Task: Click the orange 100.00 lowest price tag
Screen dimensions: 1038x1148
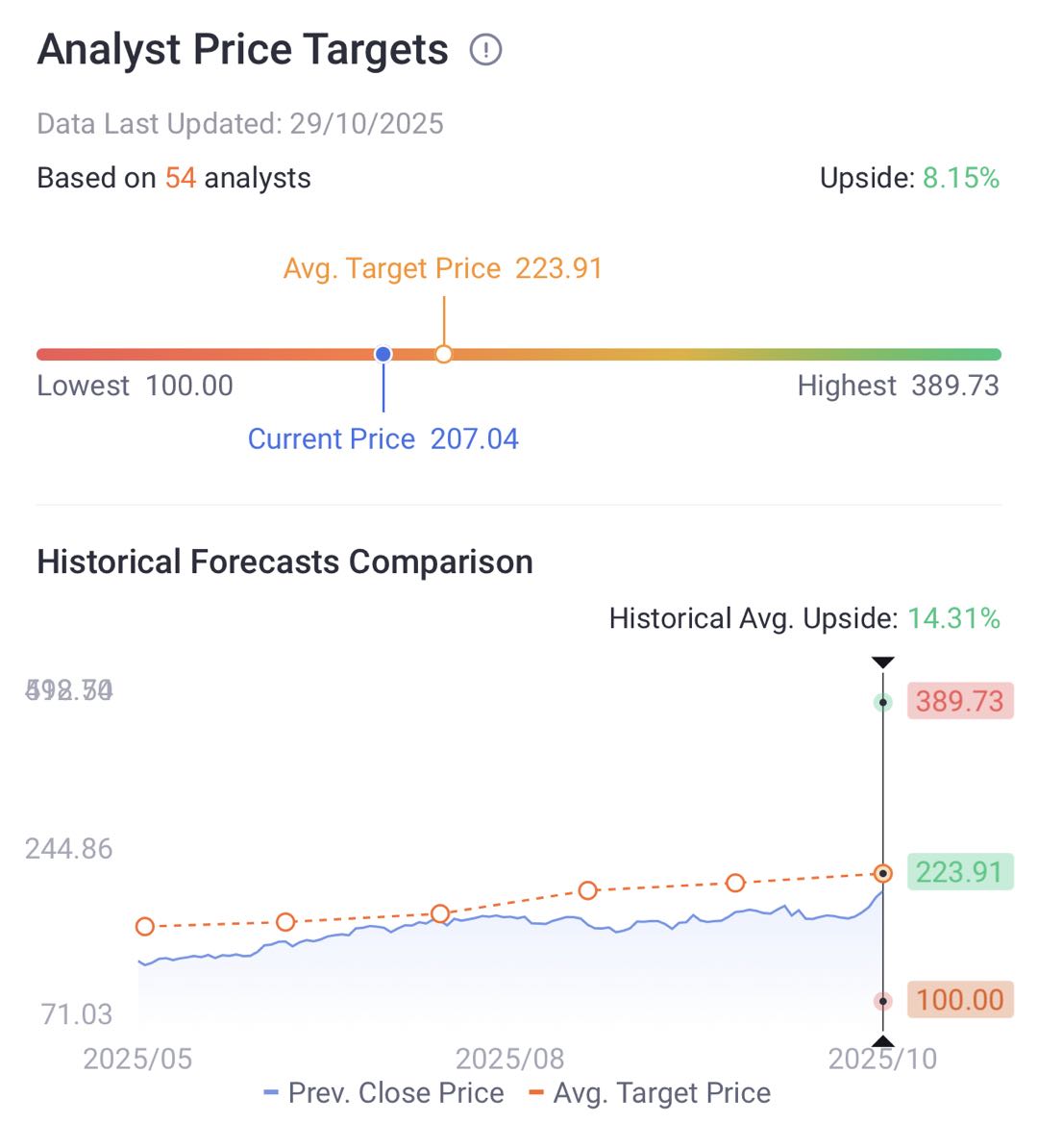Action: click(x=959, y=1000)
